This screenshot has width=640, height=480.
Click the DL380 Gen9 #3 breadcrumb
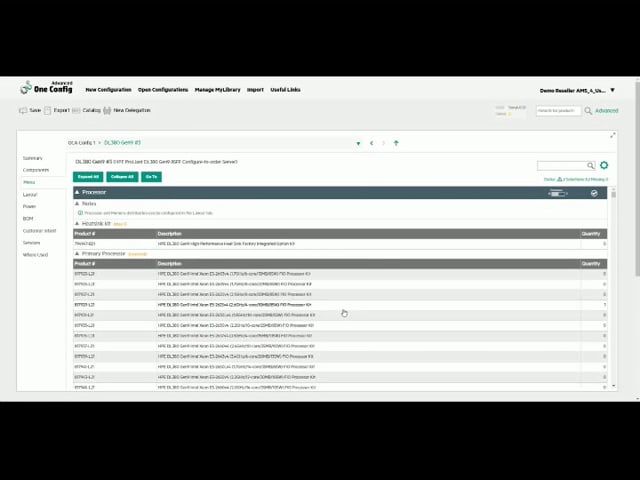click(x=122, y=143)
